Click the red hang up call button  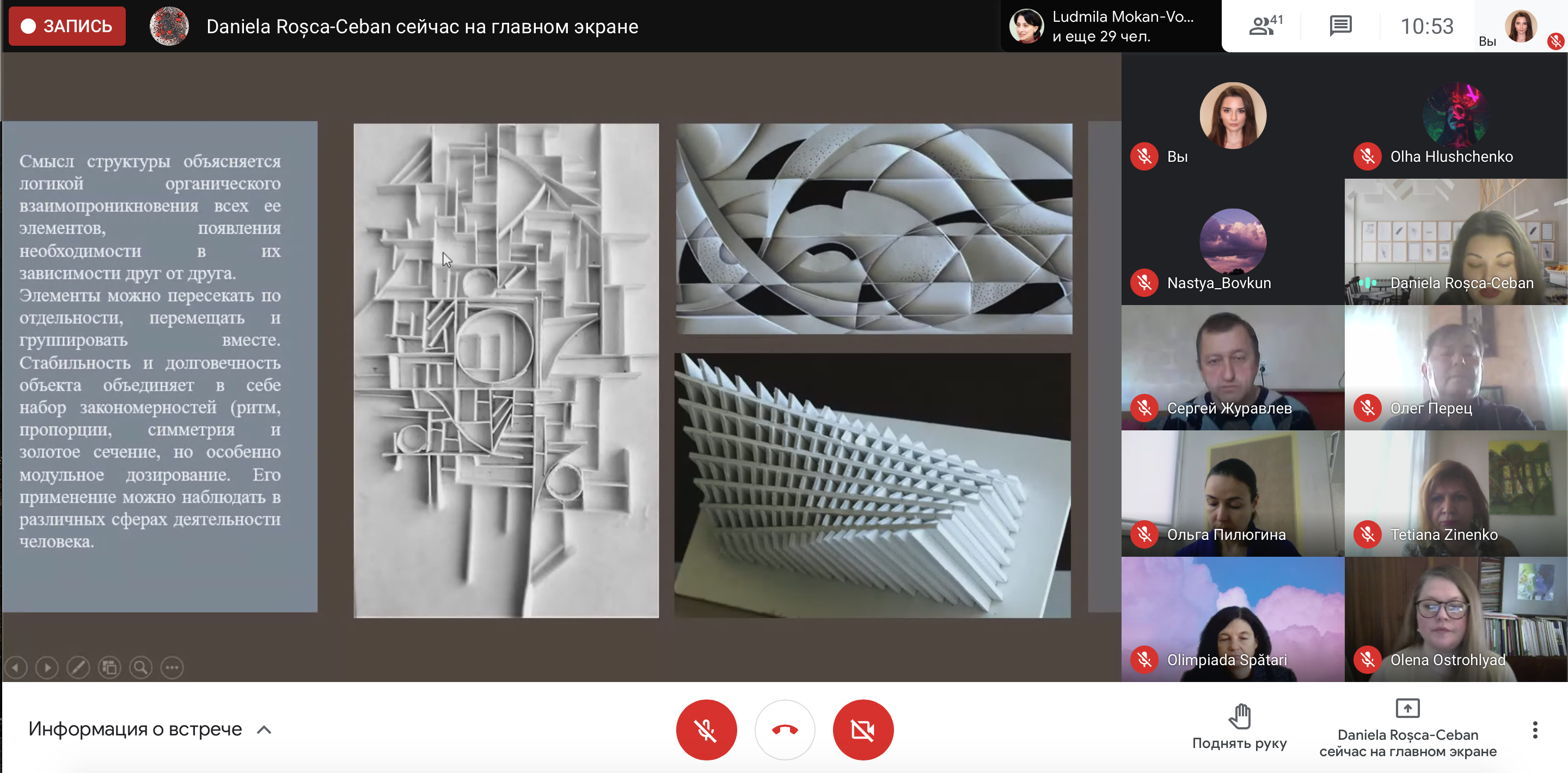tap(784, 729)
